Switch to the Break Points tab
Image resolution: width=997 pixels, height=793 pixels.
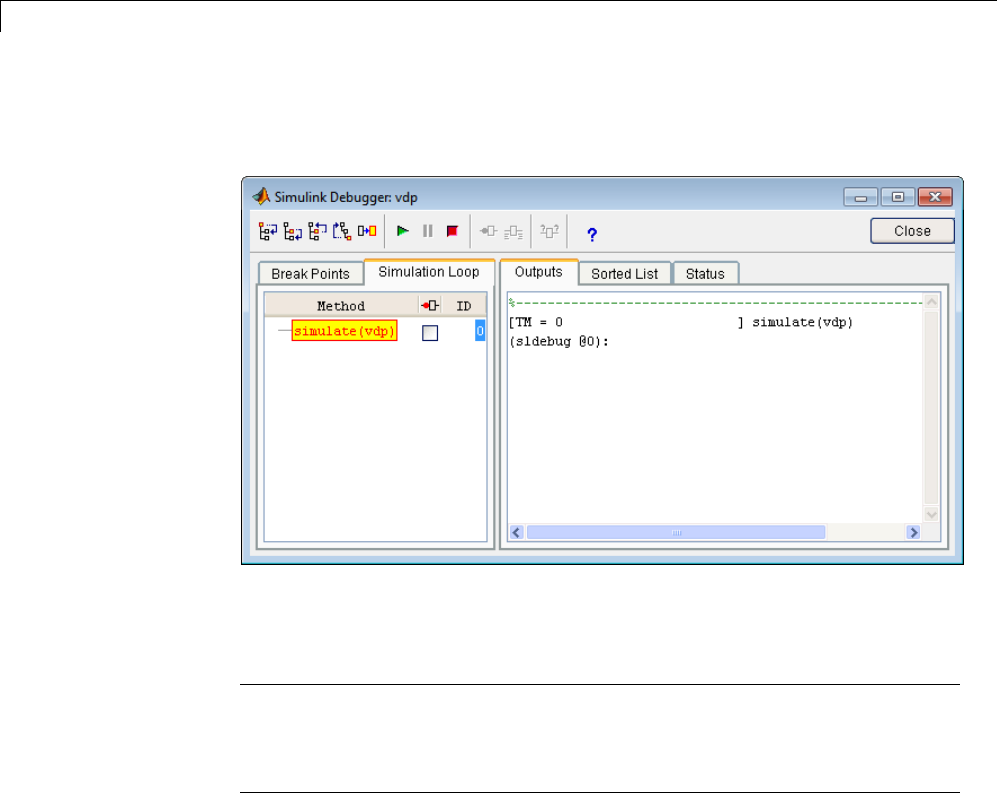click(310, 274)
